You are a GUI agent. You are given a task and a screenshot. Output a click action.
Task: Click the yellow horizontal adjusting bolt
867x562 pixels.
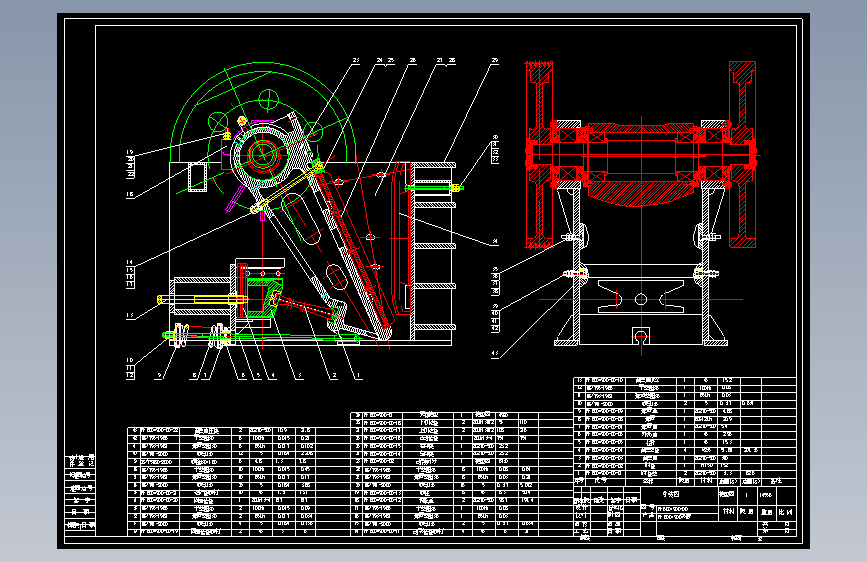click(x=202, y=300)
